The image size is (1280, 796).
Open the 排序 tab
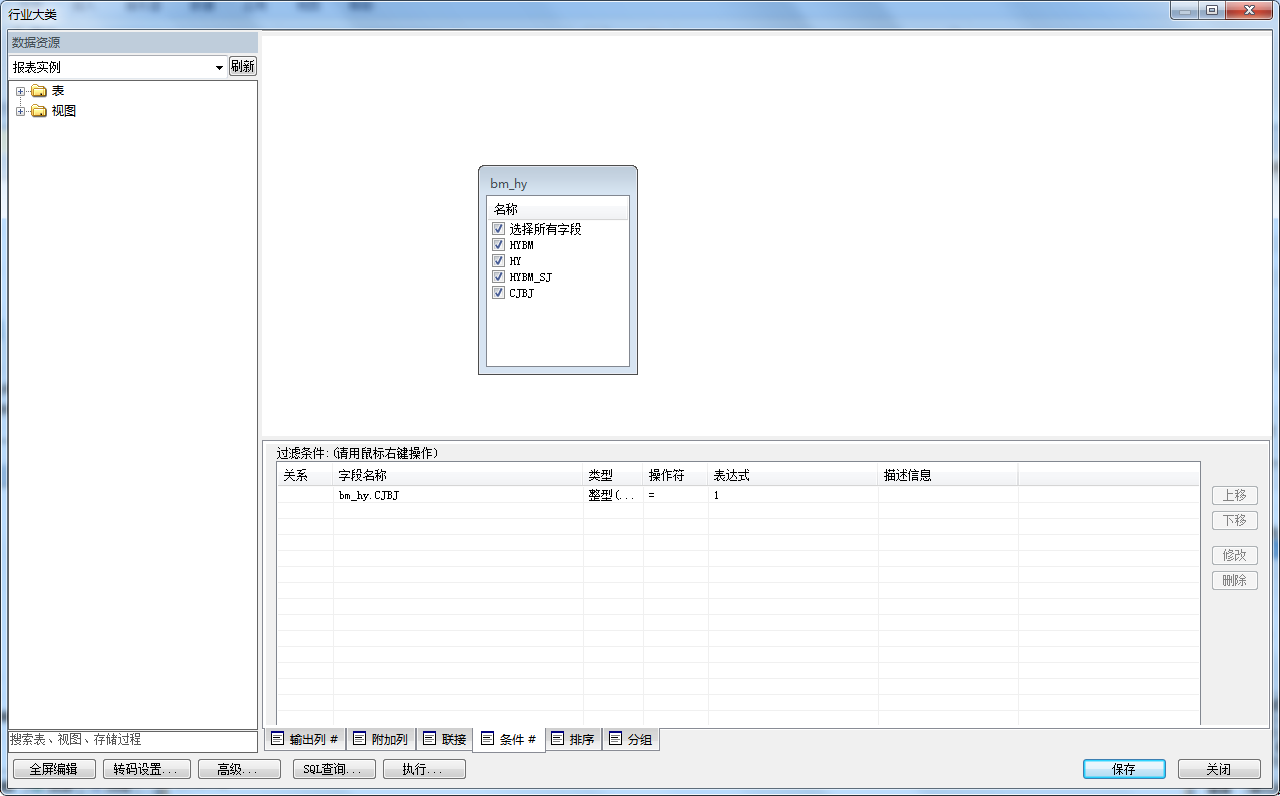573,740
